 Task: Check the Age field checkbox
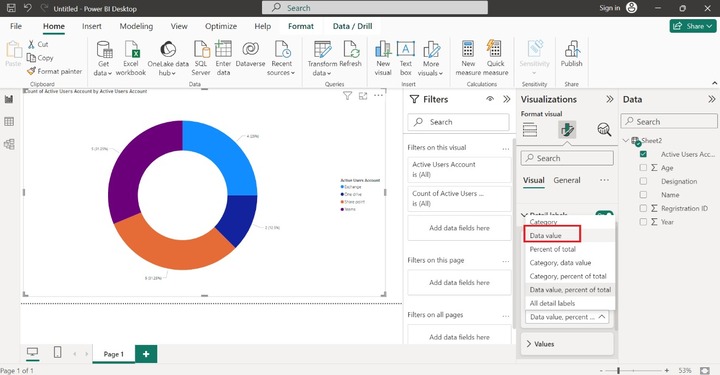(x=643, y=168)
